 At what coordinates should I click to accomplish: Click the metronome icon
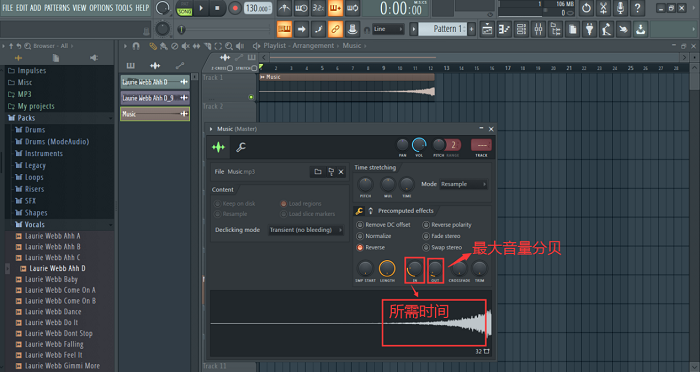tap(284, 8)
